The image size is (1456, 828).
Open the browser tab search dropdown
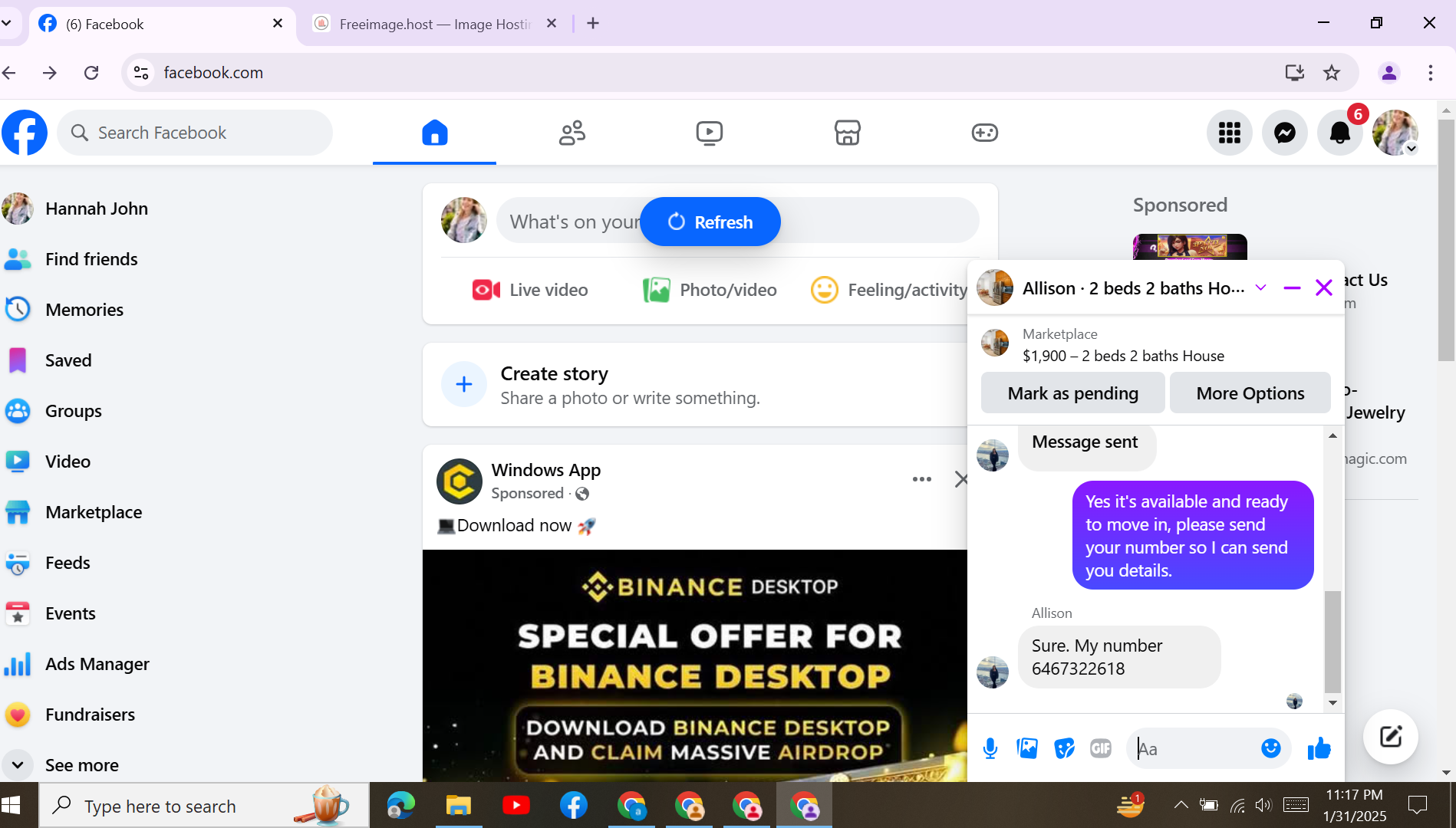[6, 24]
